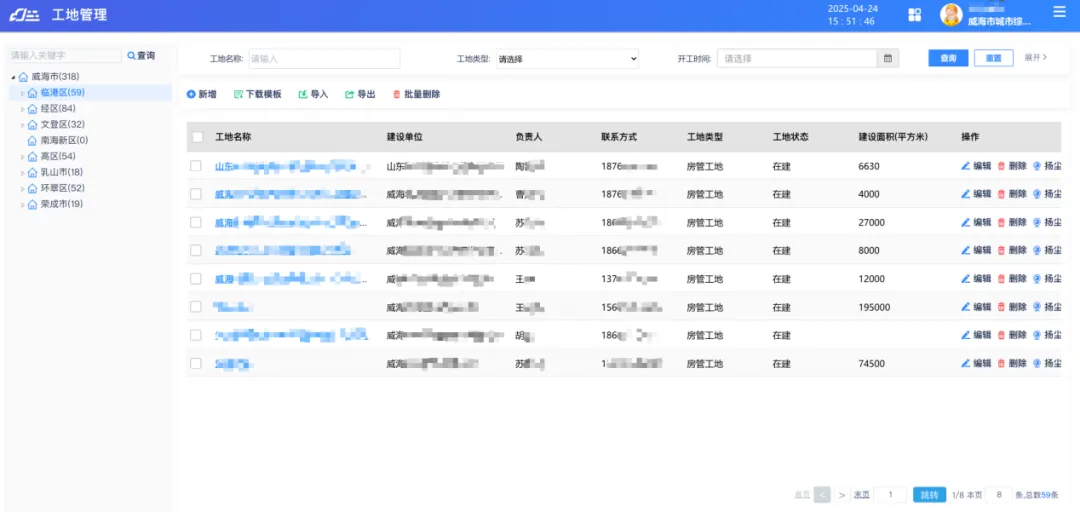
Task: Click the calendar icon in 开工时间 field
Action: pyautogui.click(x=887, y=59)
